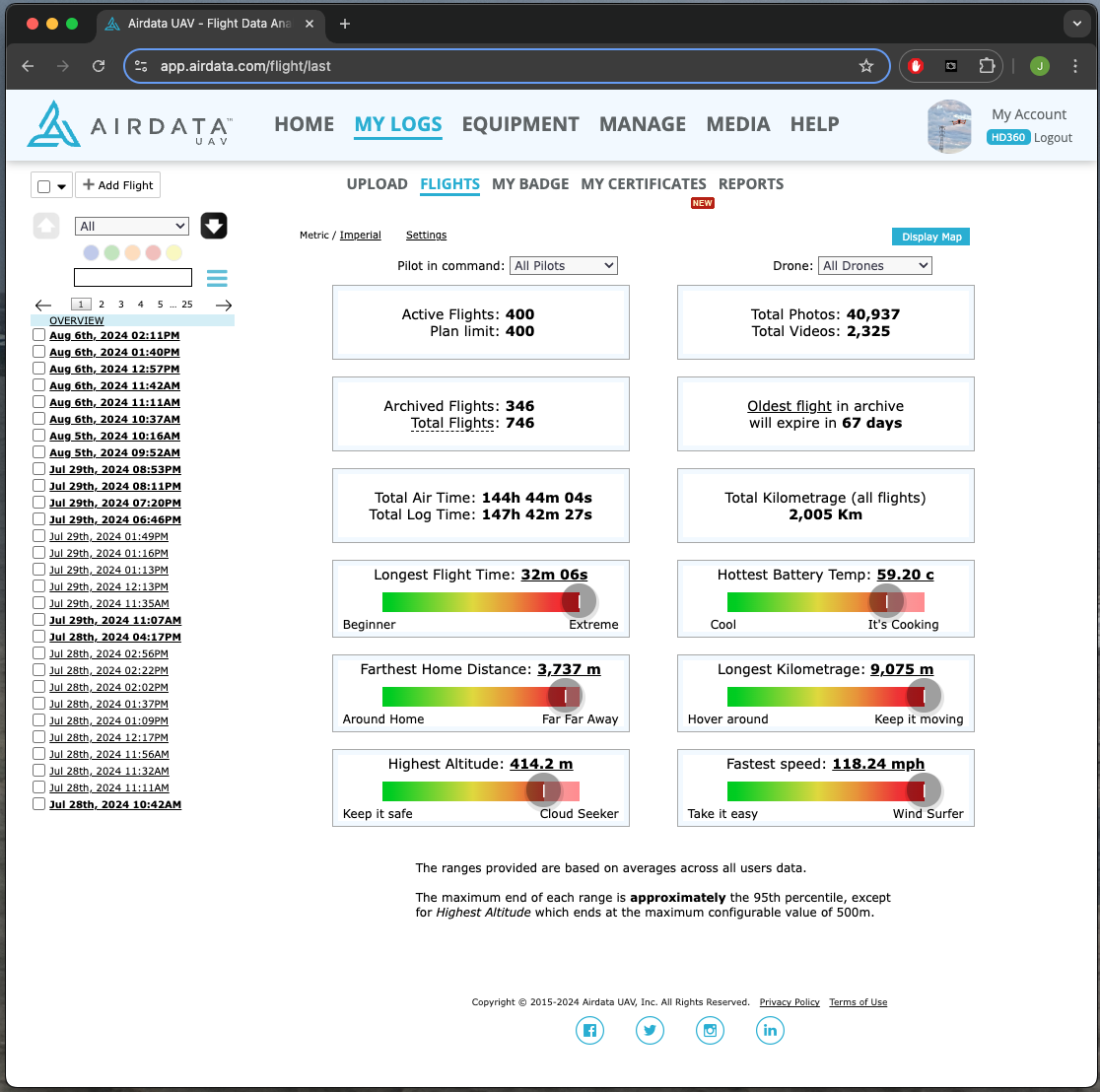This screenshot has height=1092, width=1100.
Task: Open the Twitter social icon
Action: click(x=650, y=1031)
